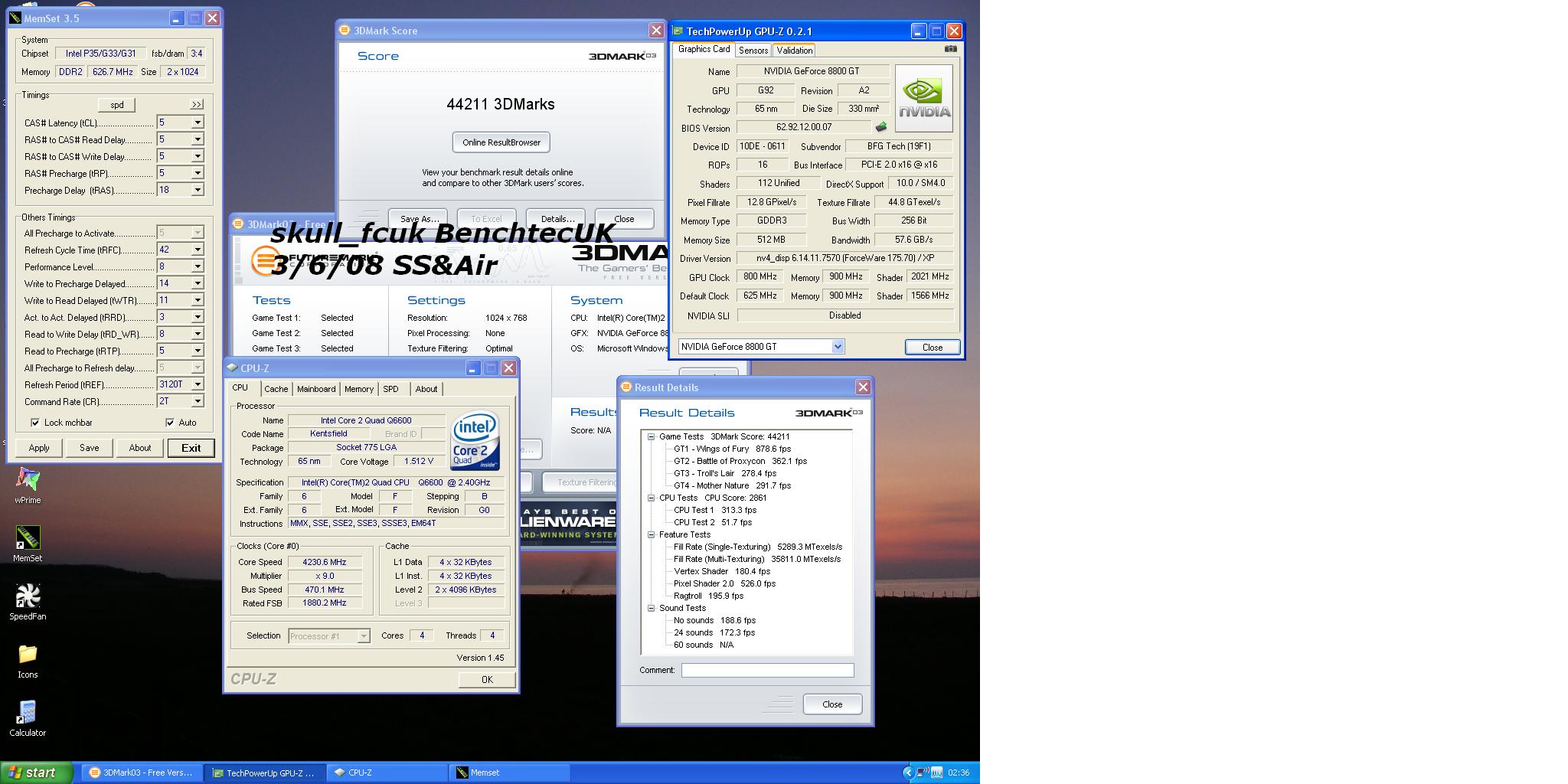Open the About tab in CPU-Z
This screenshot has height=784, width=1568.
[x=426, y=389]
